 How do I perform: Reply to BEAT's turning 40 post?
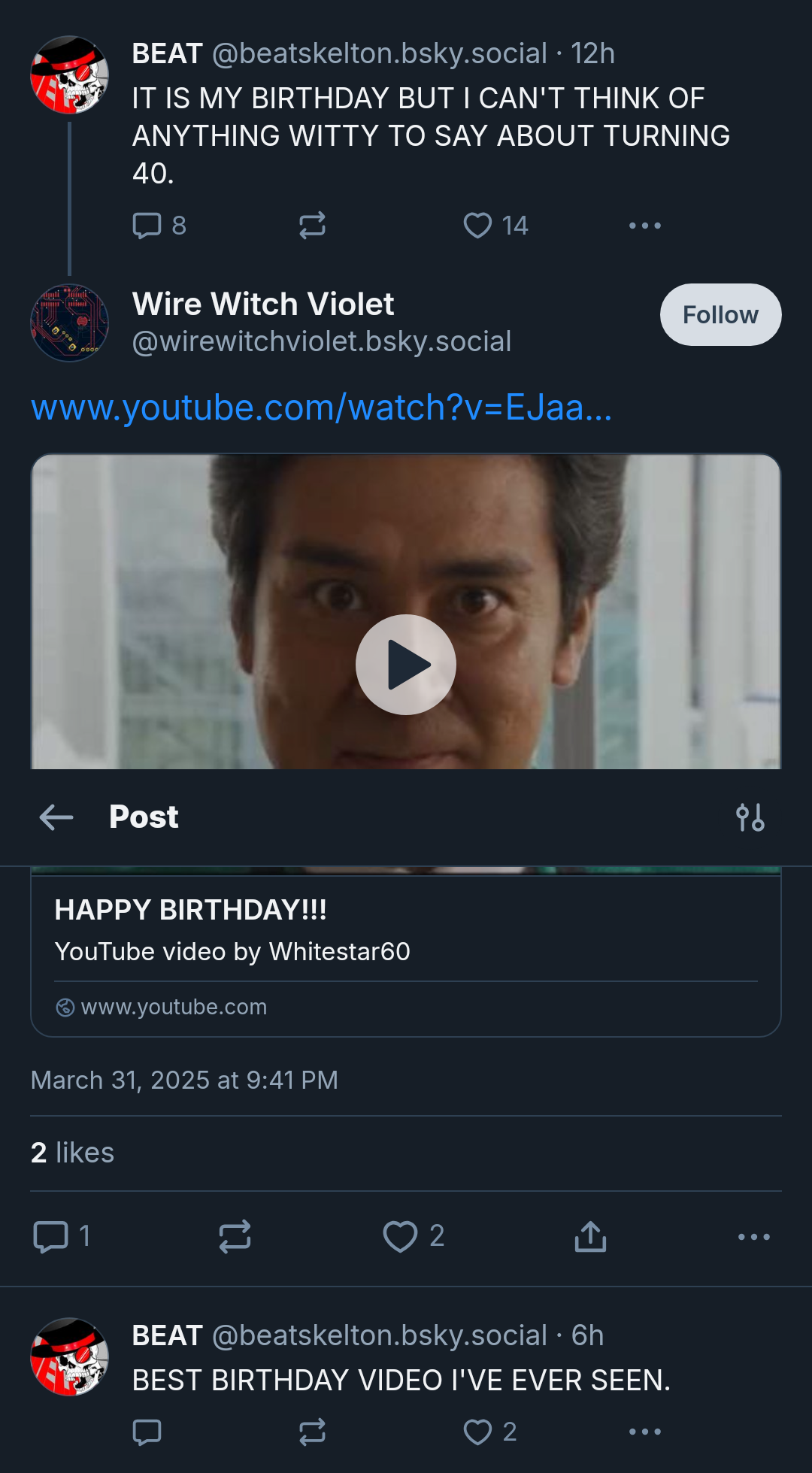click(x=159, y=226)
